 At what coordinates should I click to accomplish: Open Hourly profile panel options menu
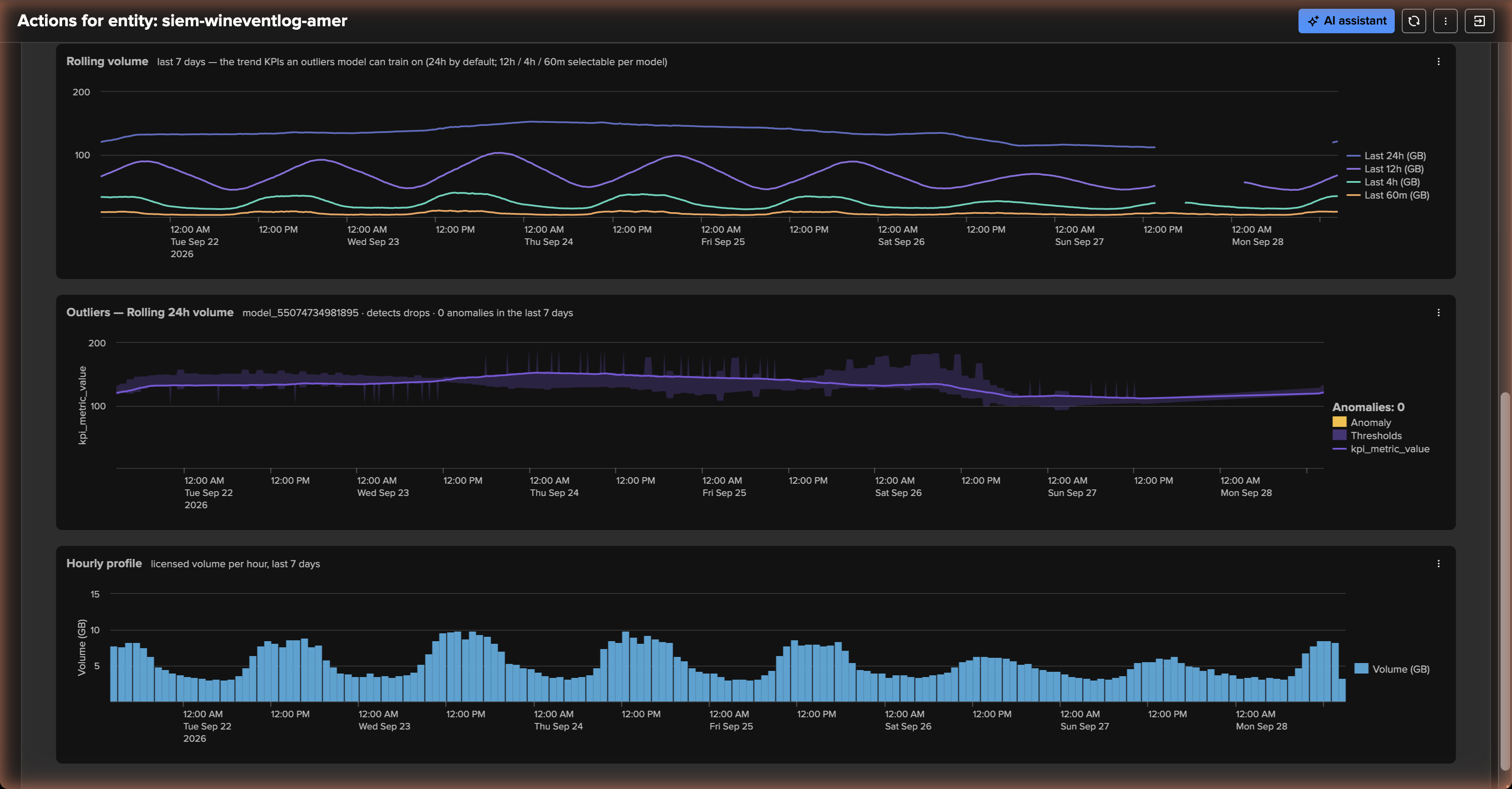tap(1438, 564)
